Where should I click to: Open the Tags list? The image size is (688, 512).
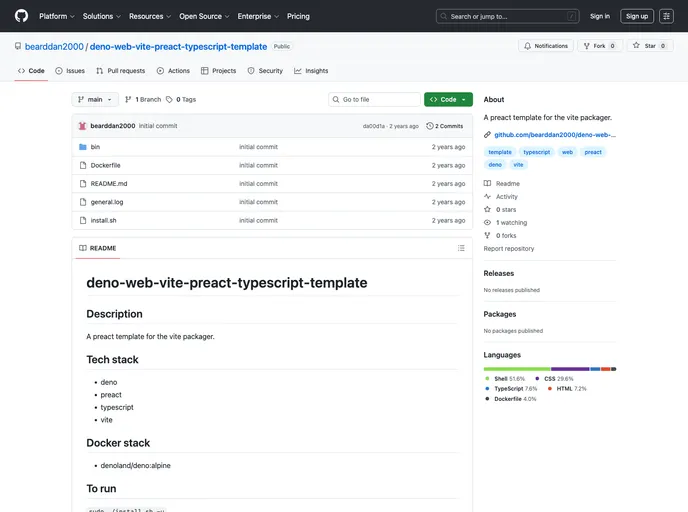click(184, 100)
